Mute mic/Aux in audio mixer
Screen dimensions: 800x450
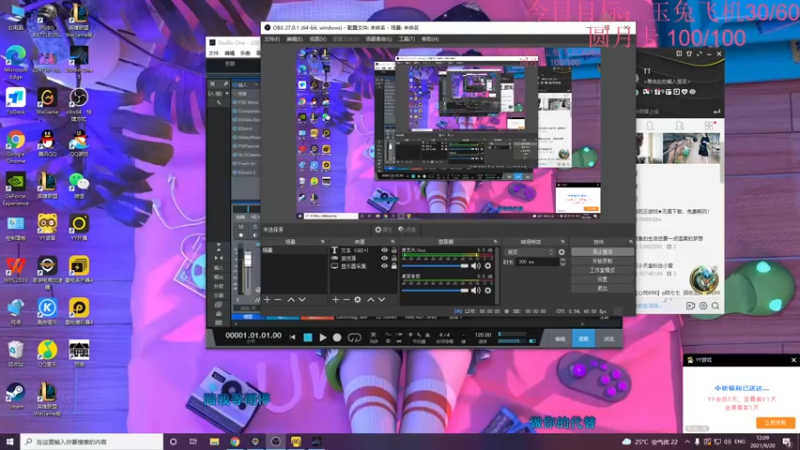point(476,266)
